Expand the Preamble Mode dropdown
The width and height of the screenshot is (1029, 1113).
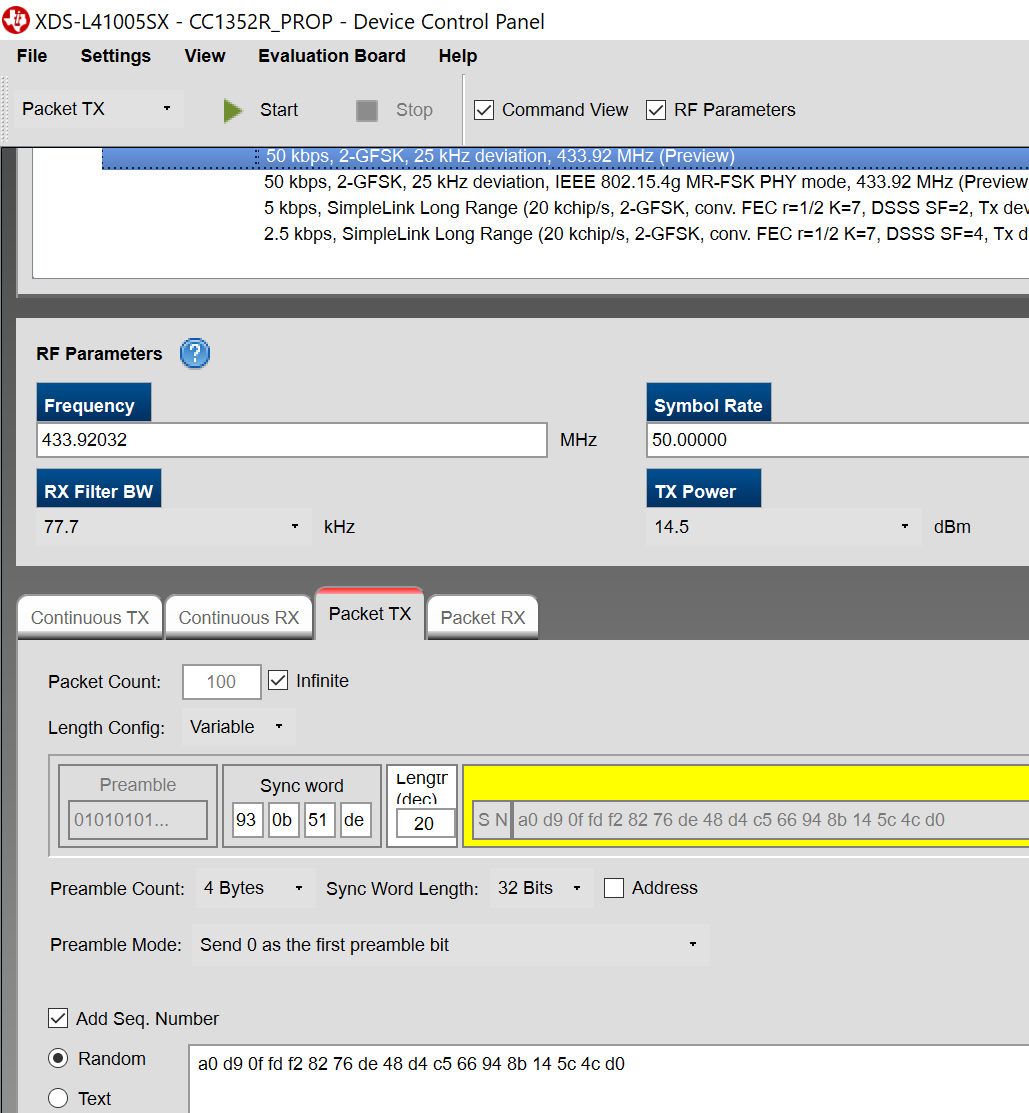click(451, 945)
